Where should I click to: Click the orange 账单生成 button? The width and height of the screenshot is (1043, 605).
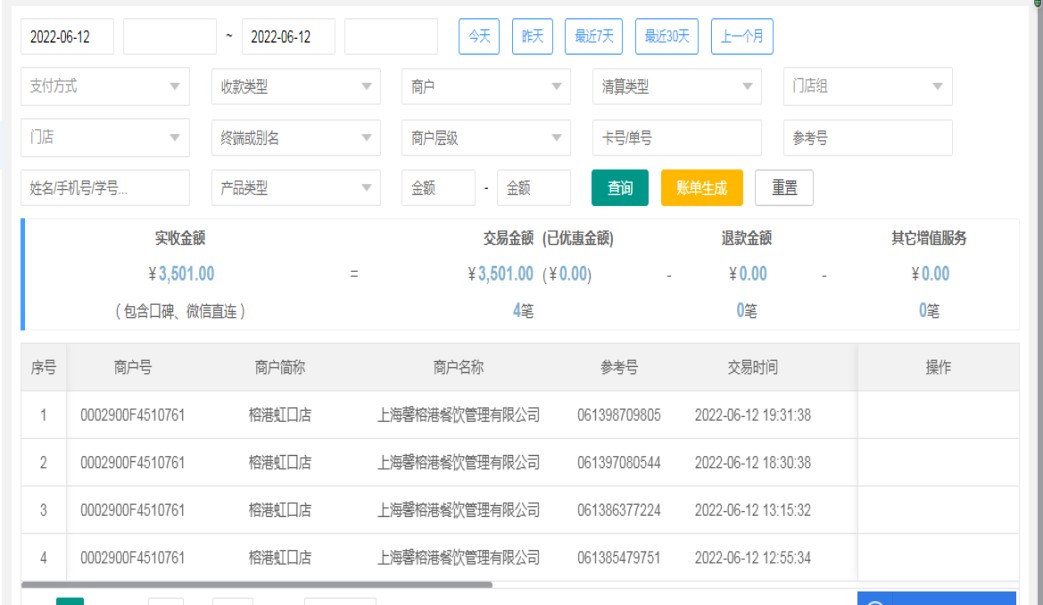click(x=701, y=188)
